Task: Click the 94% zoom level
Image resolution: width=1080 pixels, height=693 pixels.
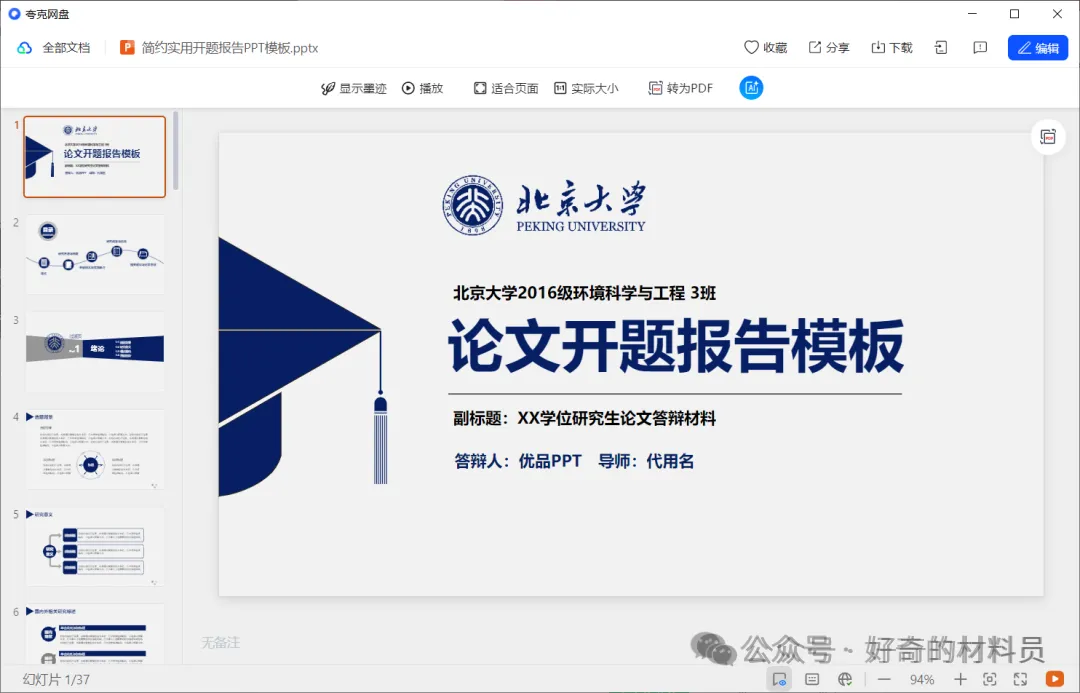Action: pos(922,680)
